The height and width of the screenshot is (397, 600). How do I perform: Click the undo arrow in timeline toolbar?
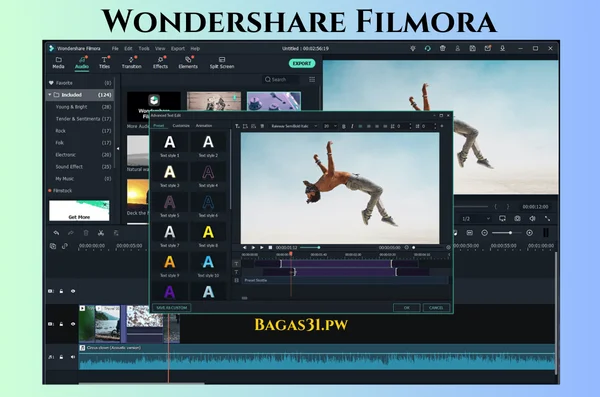coord(56,233)
